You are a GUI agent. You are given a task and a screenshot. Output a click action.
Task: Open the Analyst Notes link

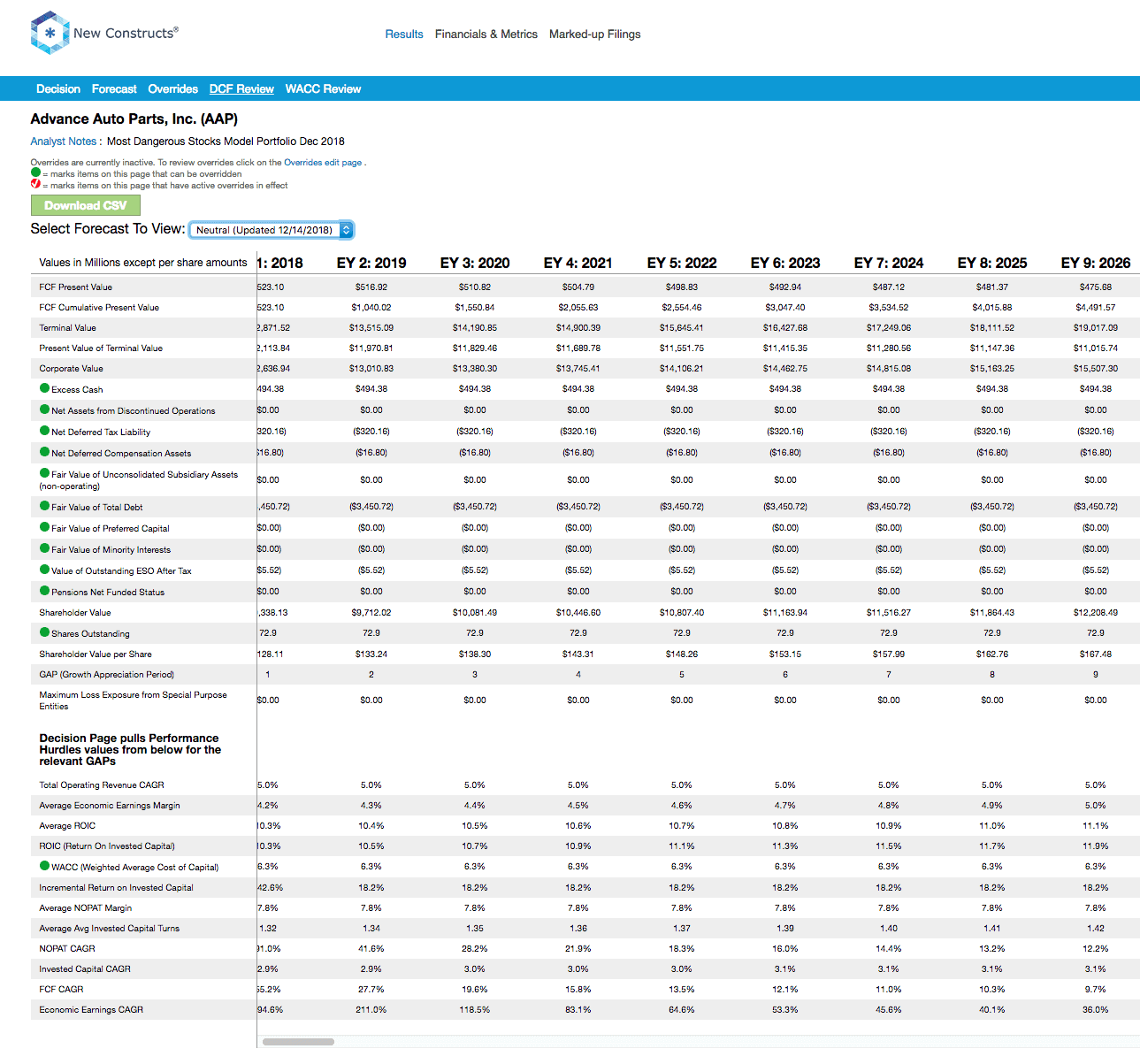[64, 142]
